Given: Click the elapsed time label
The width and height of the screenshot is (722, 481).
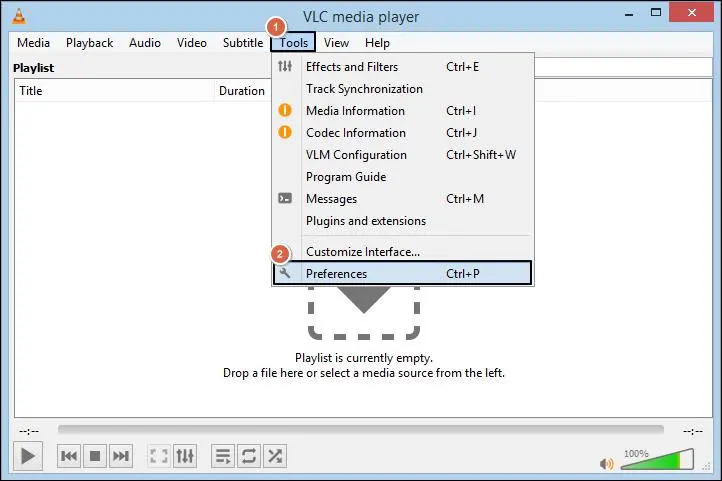Looking at the screenshot, I should (29, 431).
